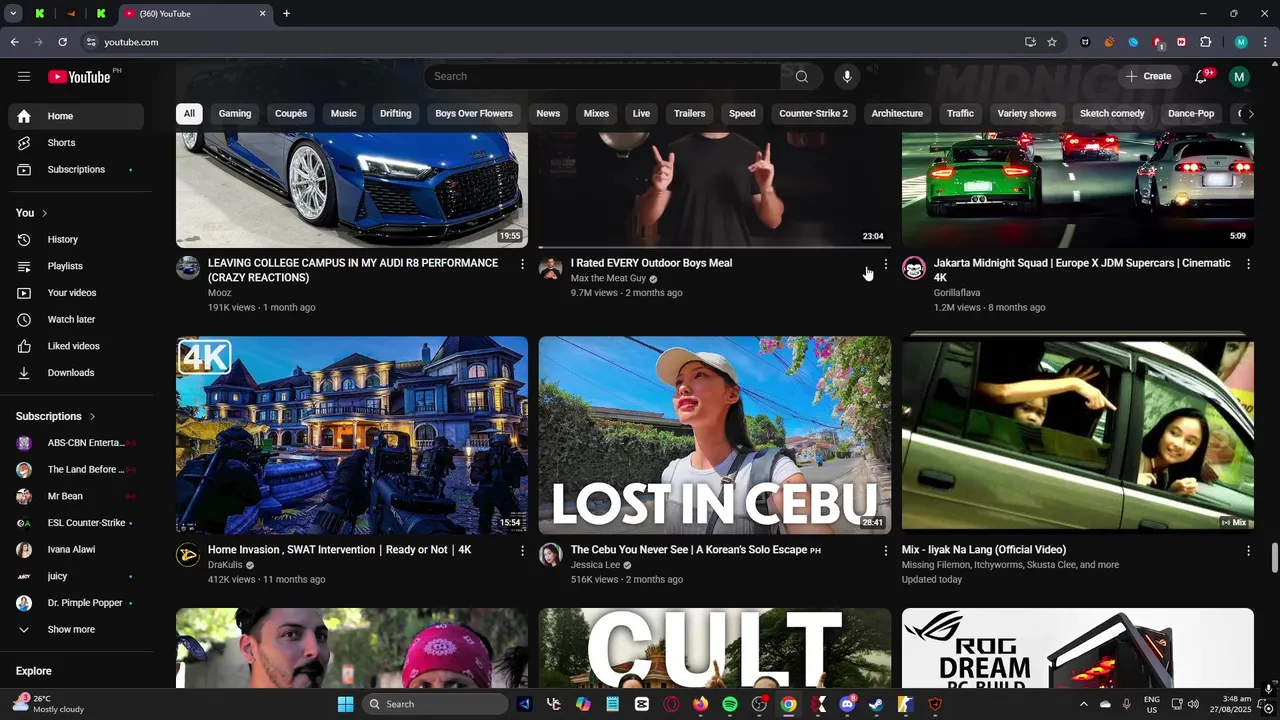Select the Sketch comedy chip
The width and height of the screenshot is (1280, 720).
[1112, 114]
